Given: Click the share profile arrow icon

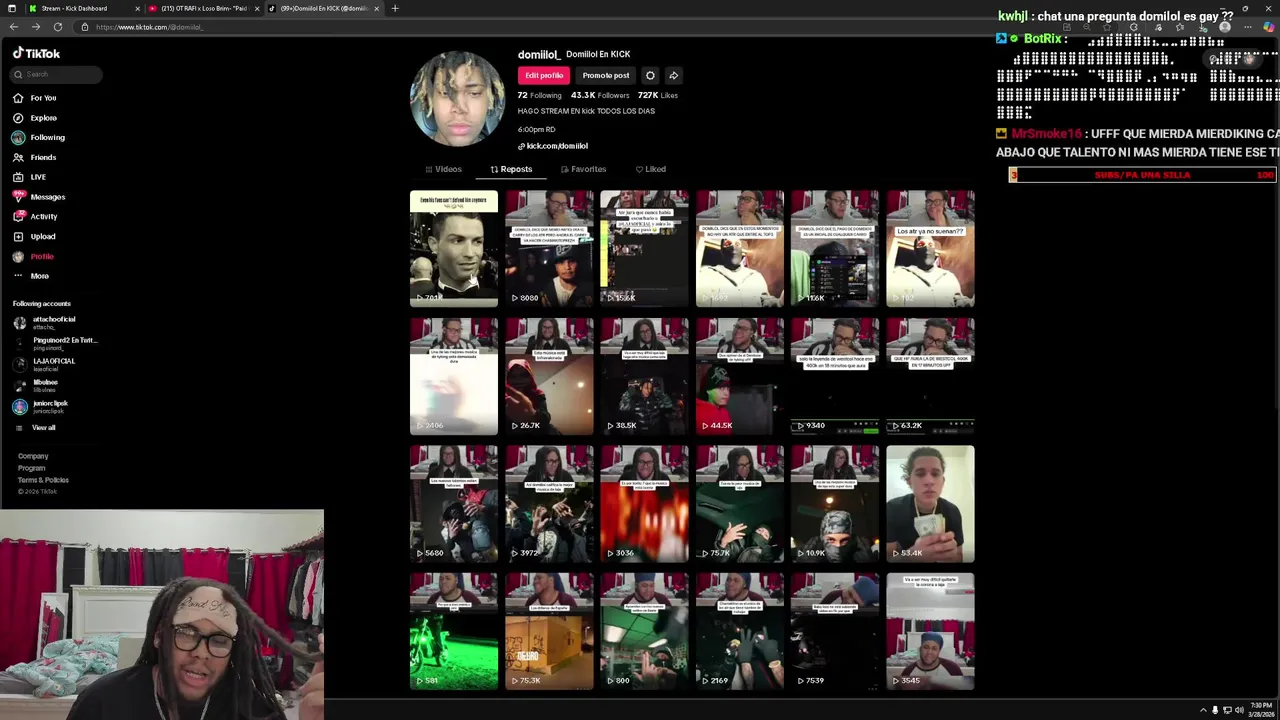Looking at the screenshot, I should click(x=673, y=75).
